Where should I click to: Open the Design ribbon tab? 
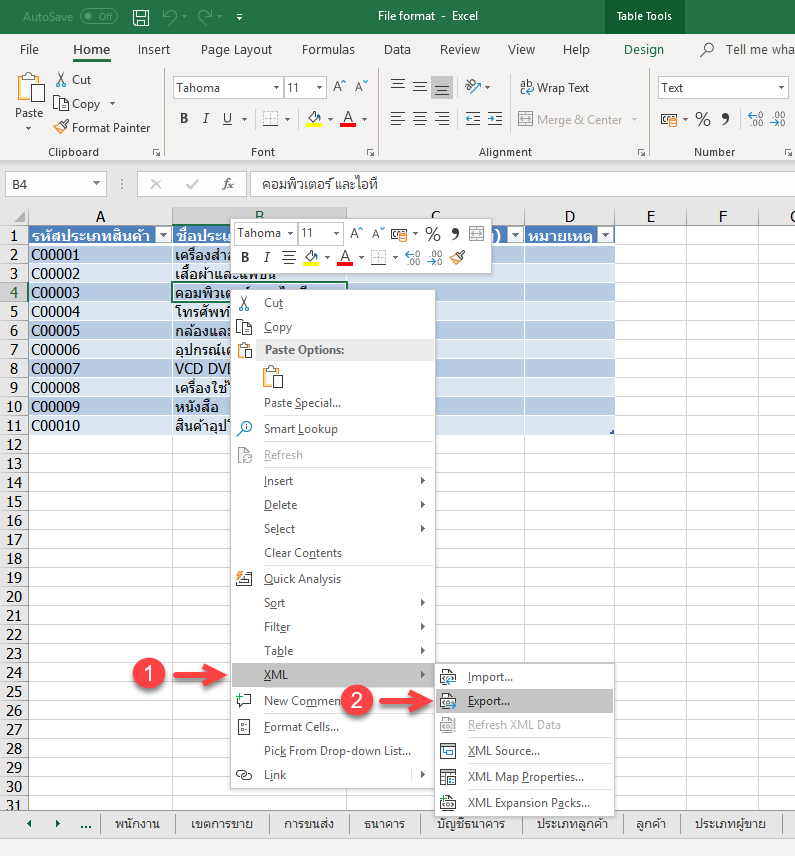(644, 50)
